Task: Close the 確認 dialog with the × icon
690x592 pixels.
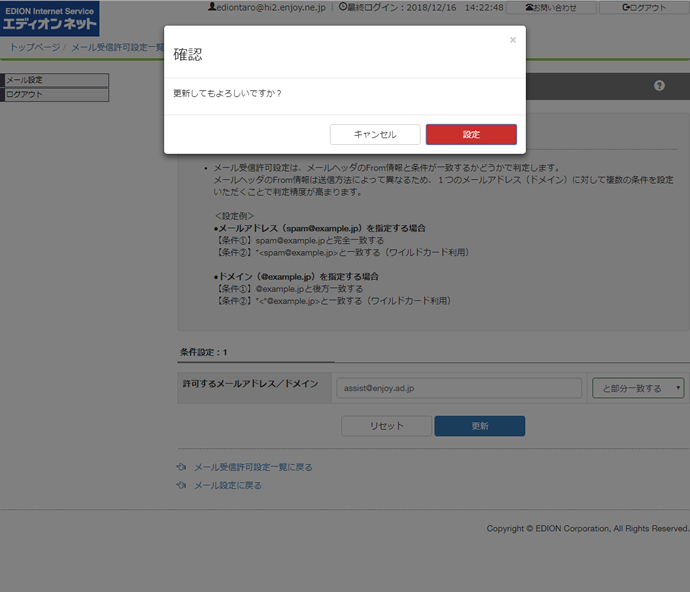Action: pyautogui.click(x=513, y=40)
